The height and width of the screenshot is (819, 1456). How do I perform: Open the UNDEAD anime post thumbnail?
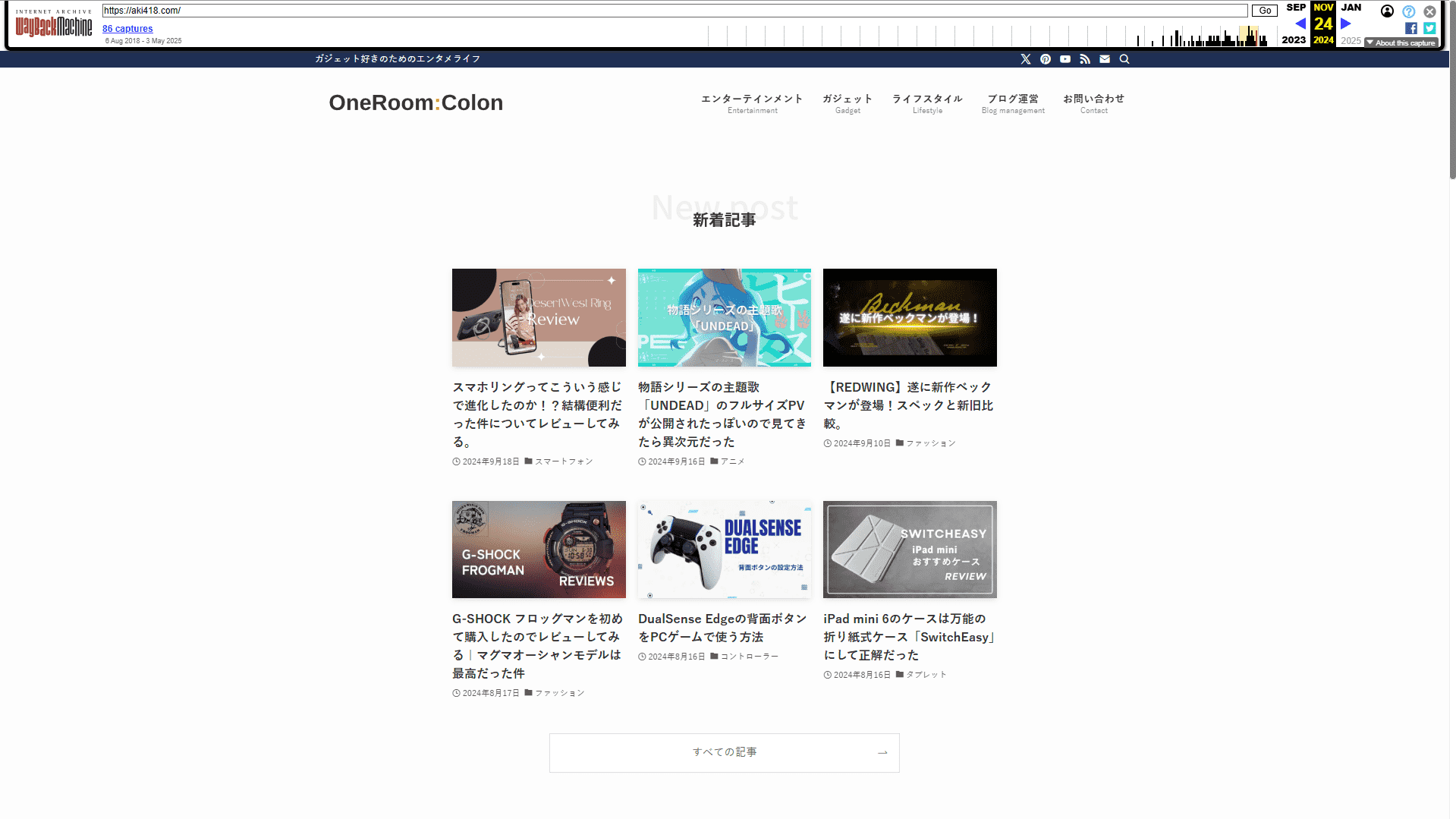[x=725, y=317]
